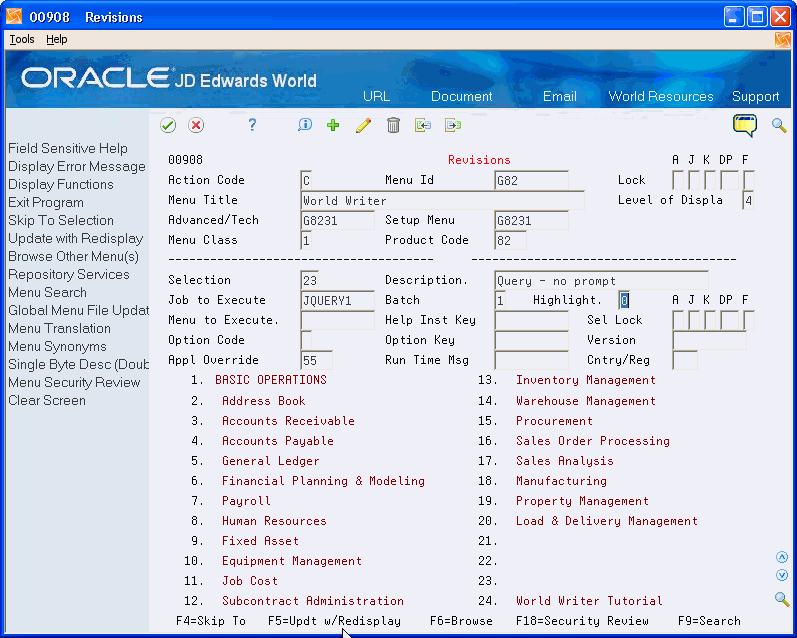Select Menu Security Review in sidebar
The width and height of the screenshot is (797, 638).
[74, 382]
